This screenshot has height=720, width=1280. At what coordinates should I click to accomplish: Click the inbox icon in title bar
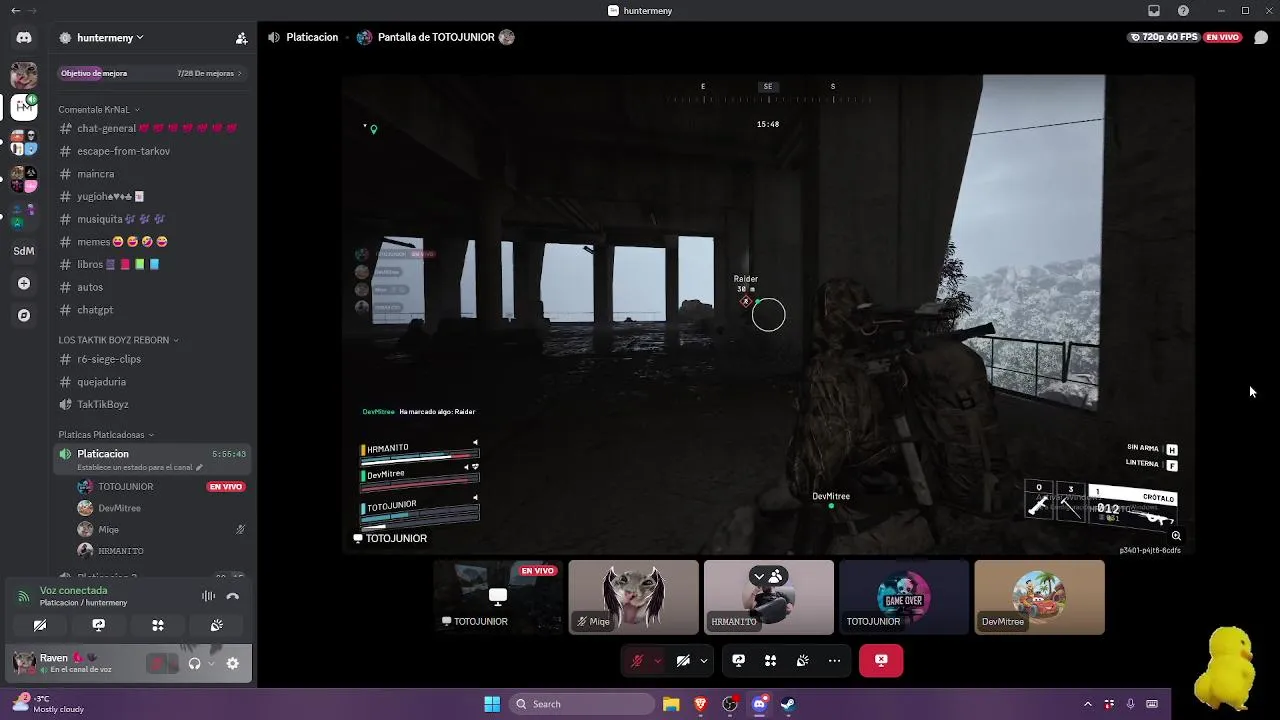point(1154,10)
